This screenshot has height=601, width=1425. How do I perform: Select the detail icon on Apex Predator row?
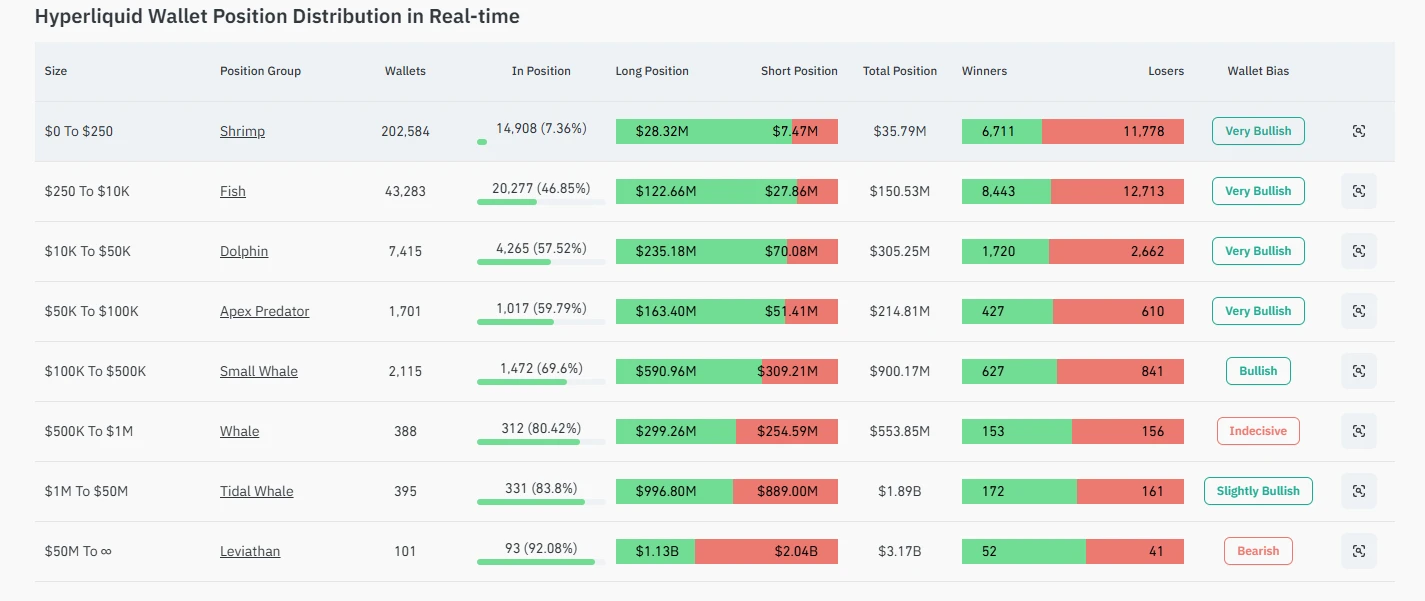coord(1358,311)
